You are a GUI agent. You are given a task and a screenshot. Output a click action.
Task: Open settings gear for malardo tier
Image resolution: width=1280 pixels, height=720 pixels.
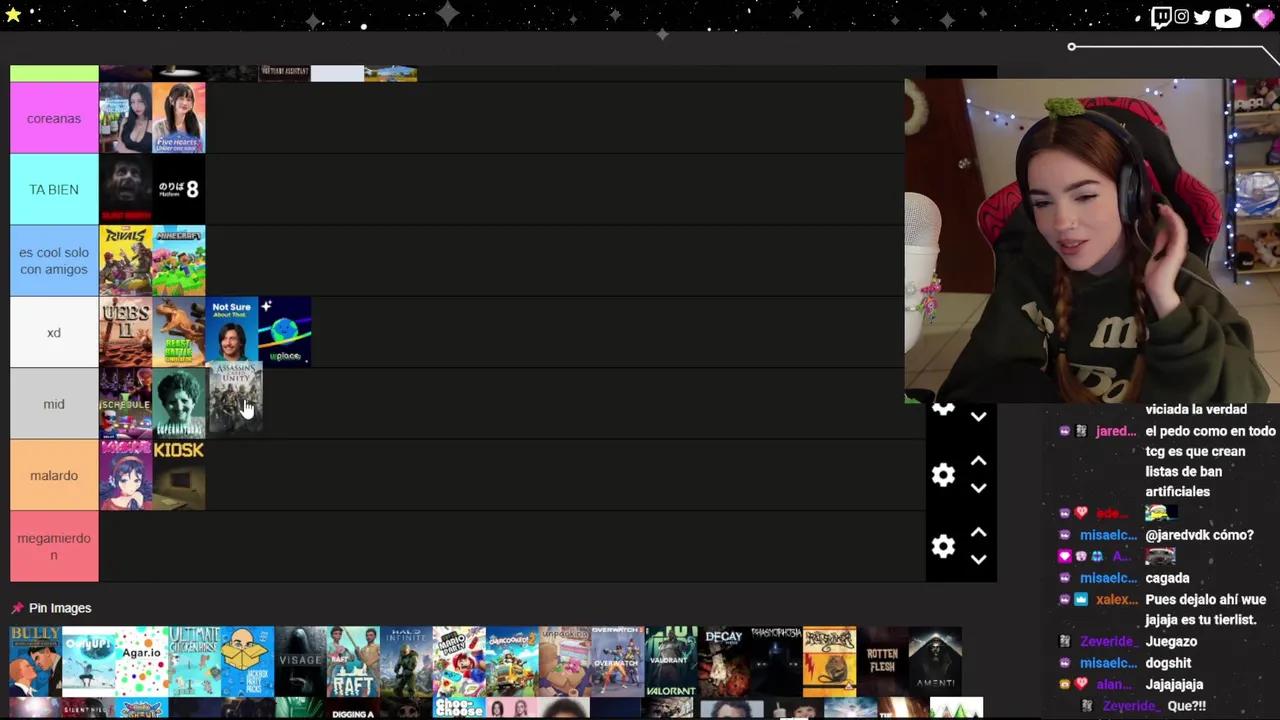(943, 475)
